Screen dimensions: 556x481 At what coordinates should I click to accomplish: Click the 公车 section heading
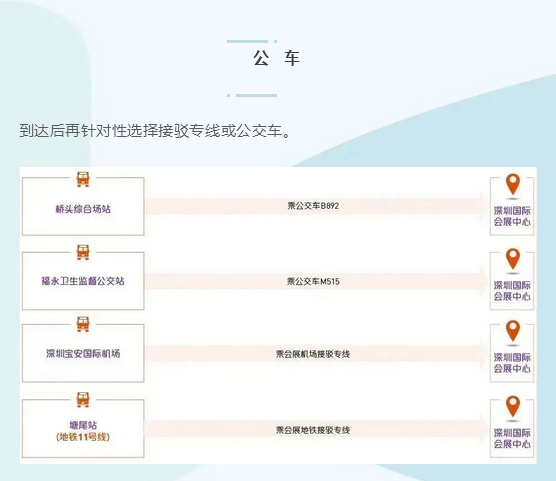(277, 58)
